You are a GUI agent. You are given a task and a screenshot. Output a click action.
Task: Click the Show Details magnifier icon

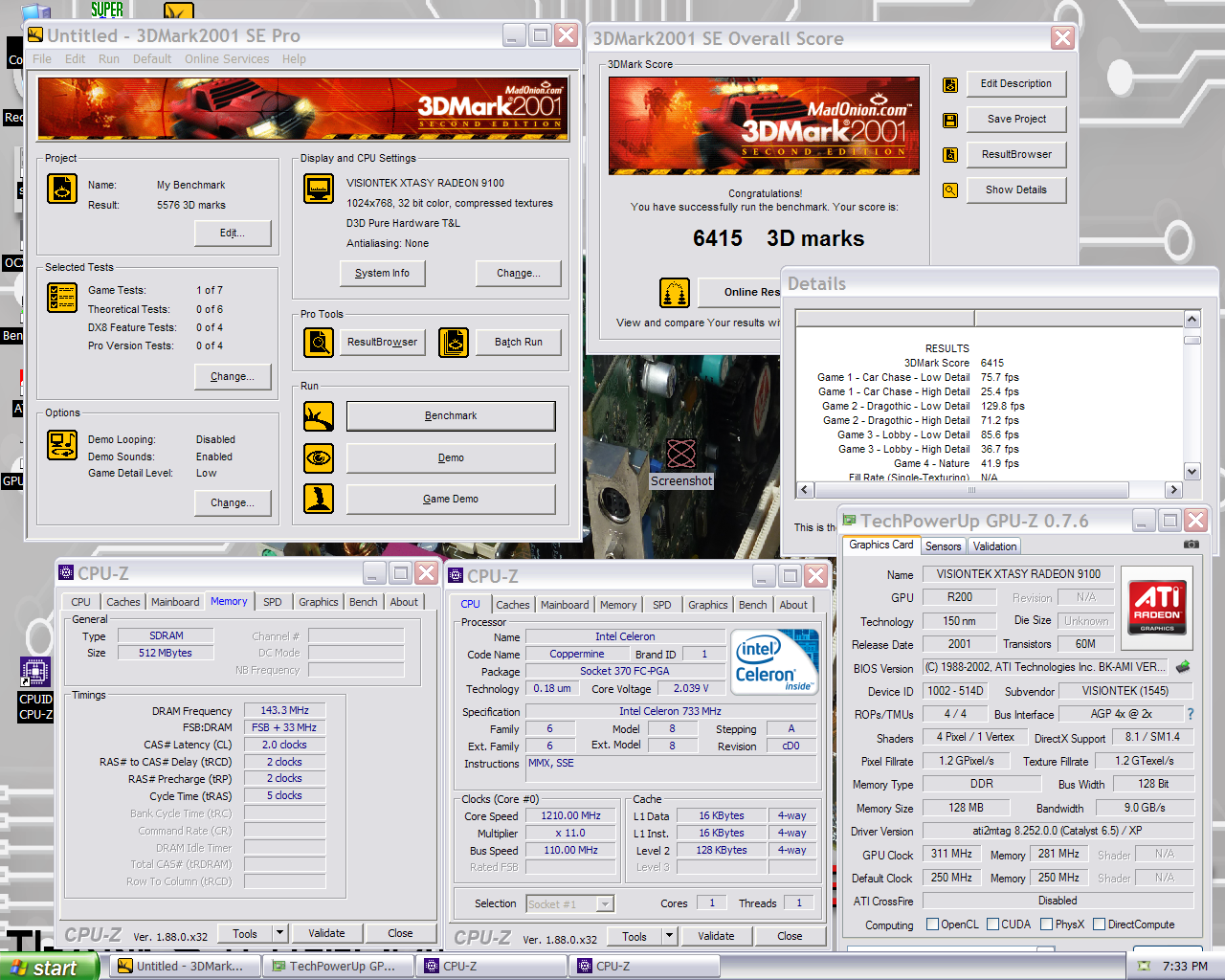pyautogui.click(x=950, y=190)
